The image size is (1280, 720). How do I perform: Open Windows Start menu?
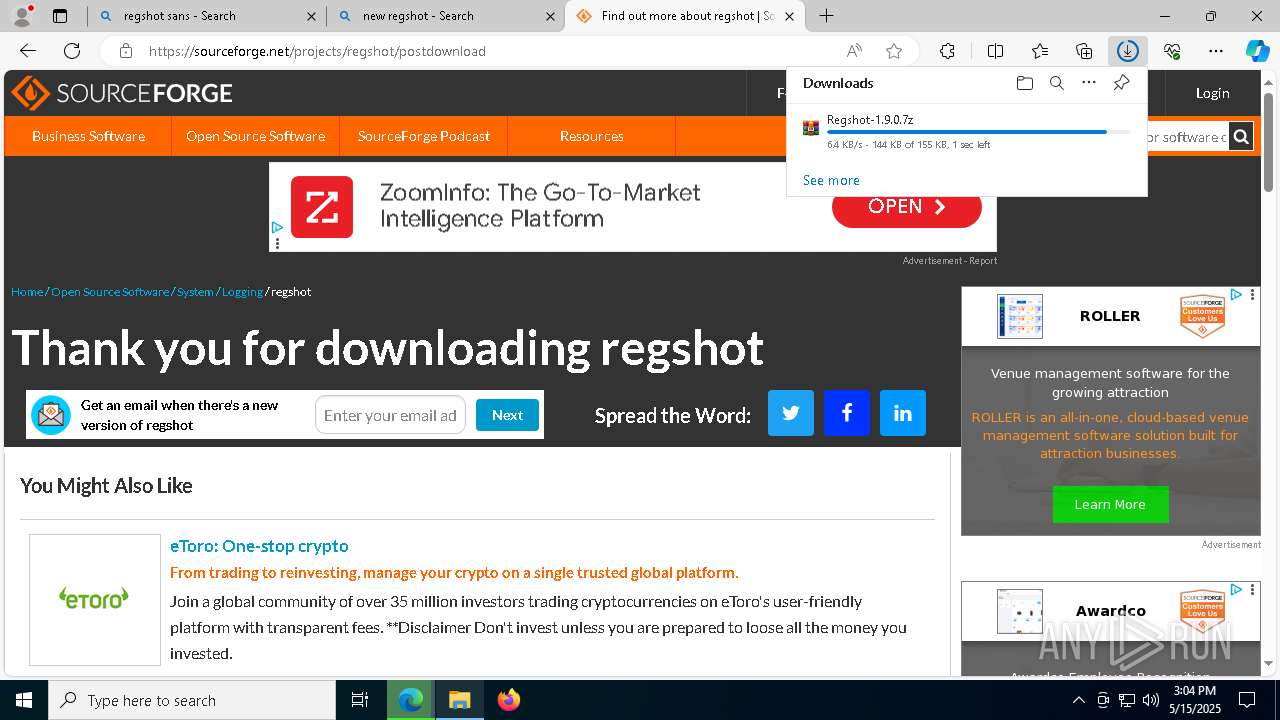[24, 700]
